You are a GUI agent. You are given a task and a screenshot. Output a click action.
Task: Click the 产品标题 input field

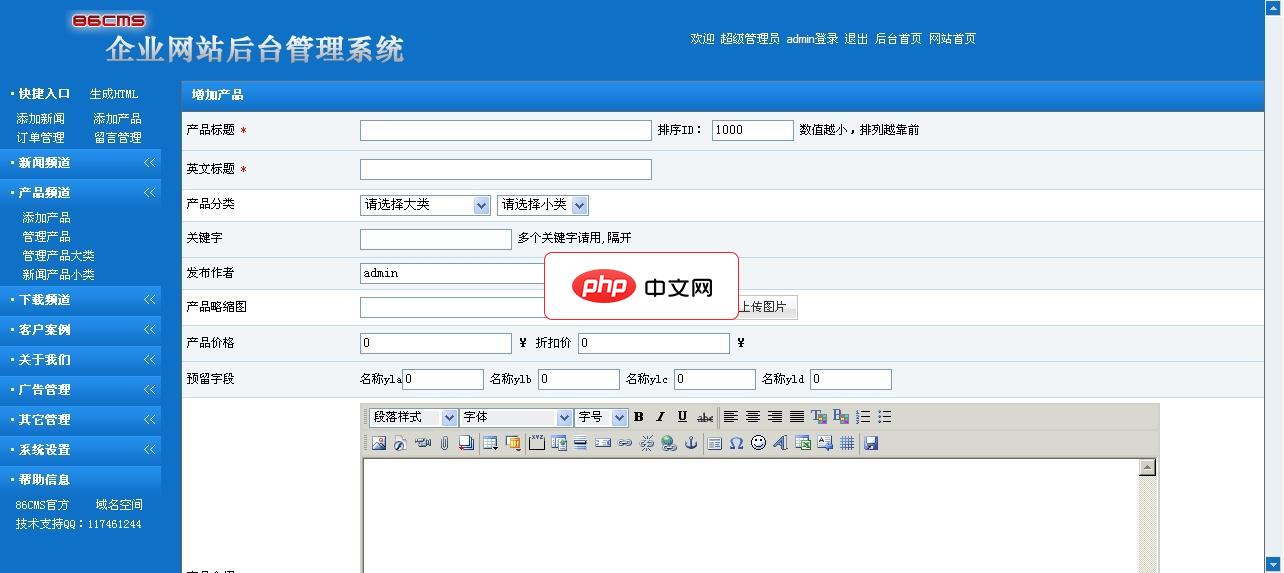(x=505, y=131)
